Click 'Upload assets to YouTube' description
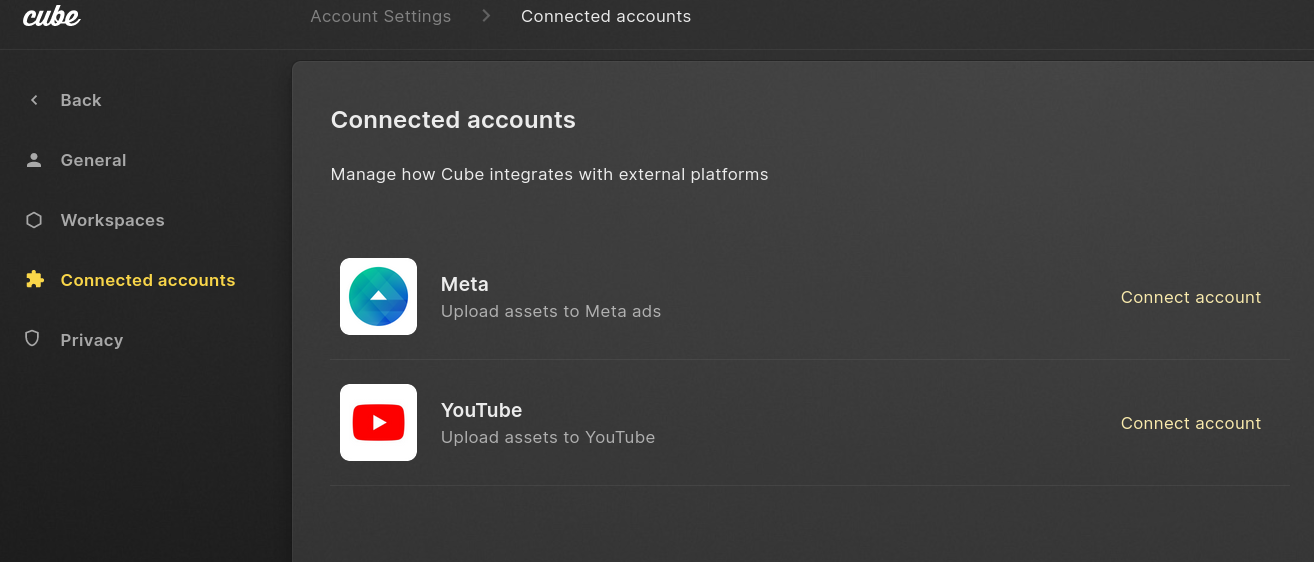Image resolution: width=1314 pixels, height=562 pixels. [x=548, y=437]
